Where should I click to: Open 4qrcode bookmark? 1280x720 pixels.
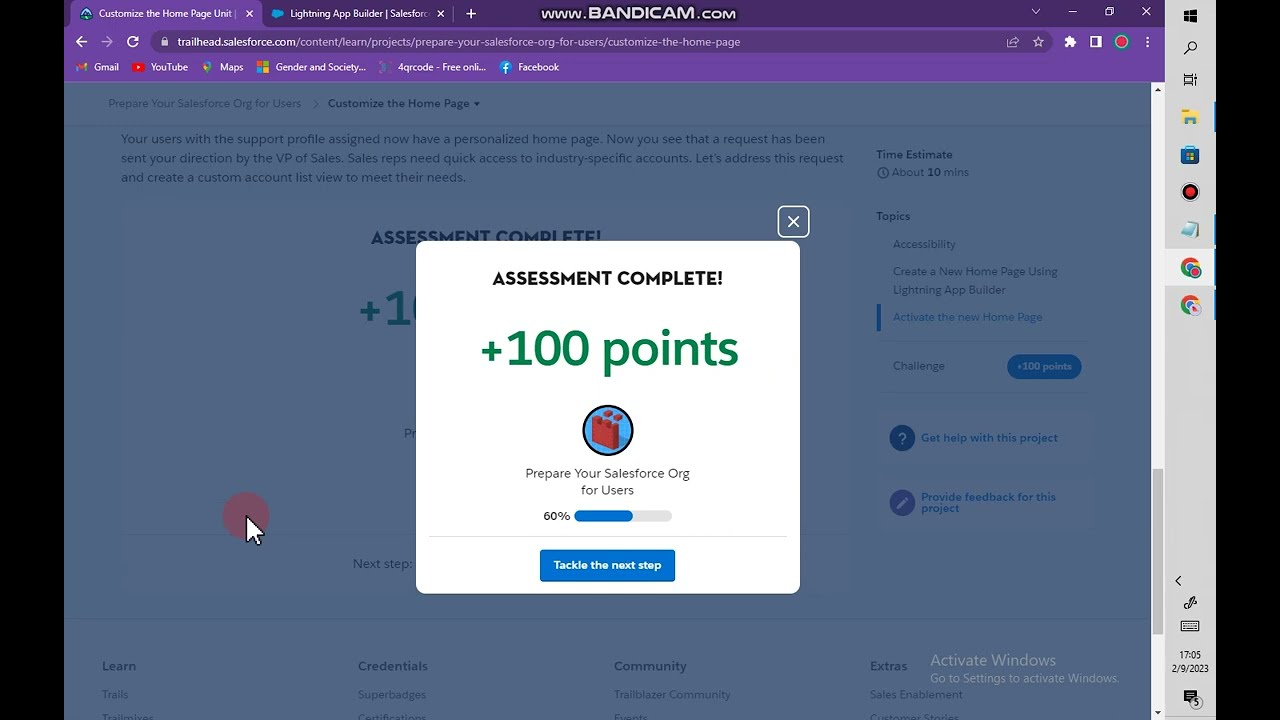tap(432, 67)
